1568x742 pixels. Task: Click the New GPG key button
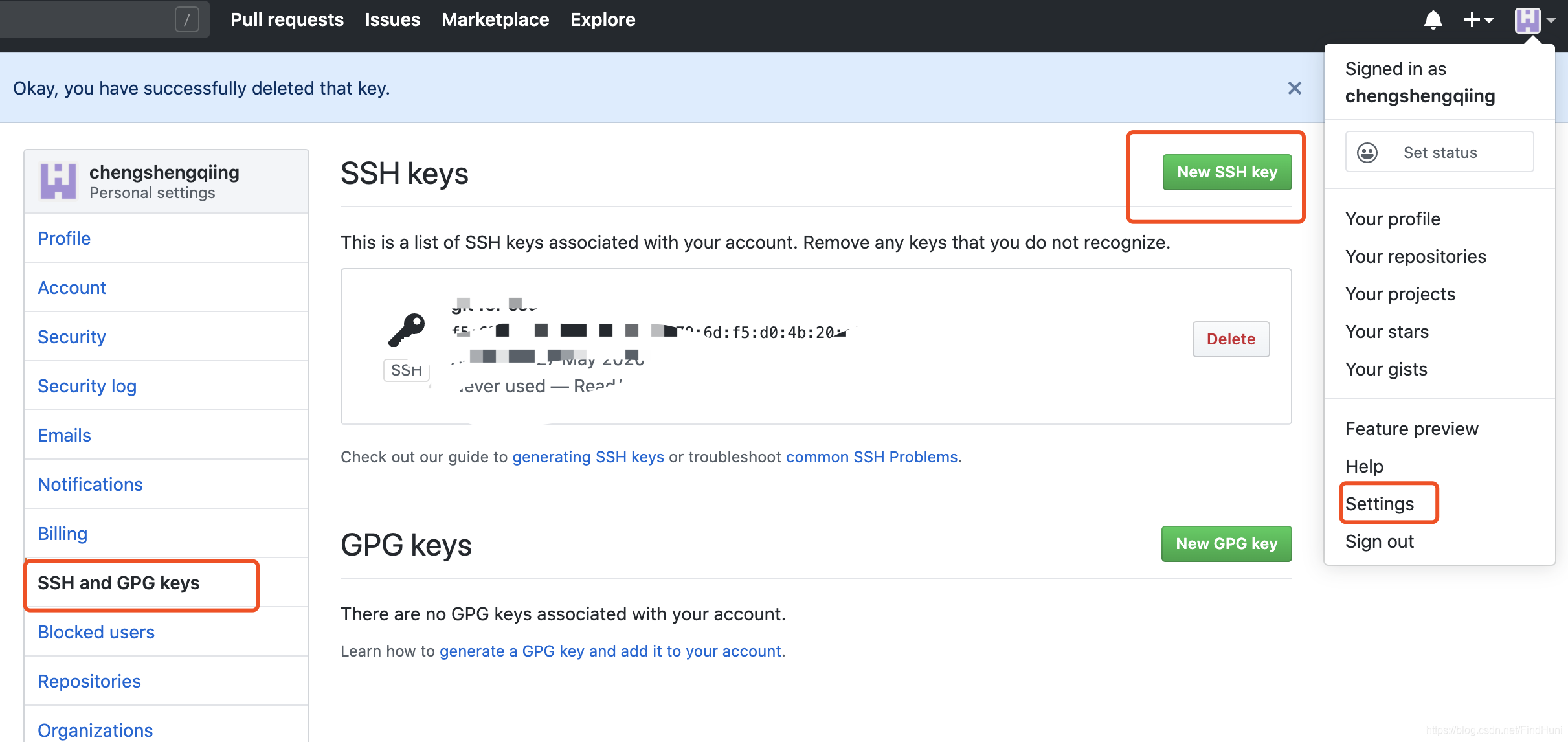[1226, 544]
